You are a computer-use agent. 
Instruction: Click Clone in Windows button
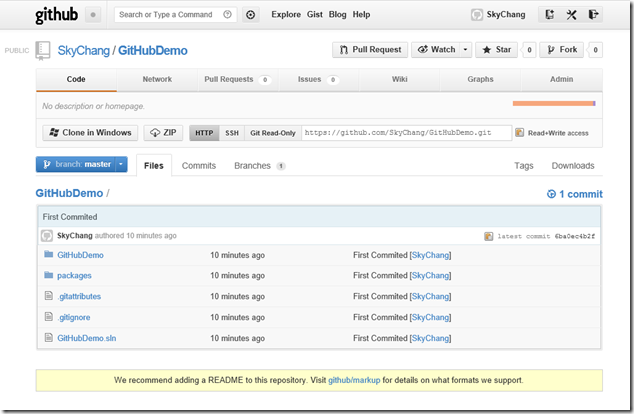(x=90, y=133)
